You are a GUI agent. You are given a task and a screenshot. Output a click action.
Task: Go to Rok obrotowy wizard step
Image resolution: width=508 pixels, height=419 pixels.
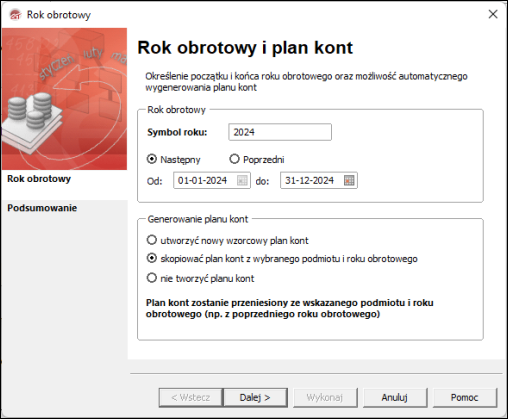[39, 179]
